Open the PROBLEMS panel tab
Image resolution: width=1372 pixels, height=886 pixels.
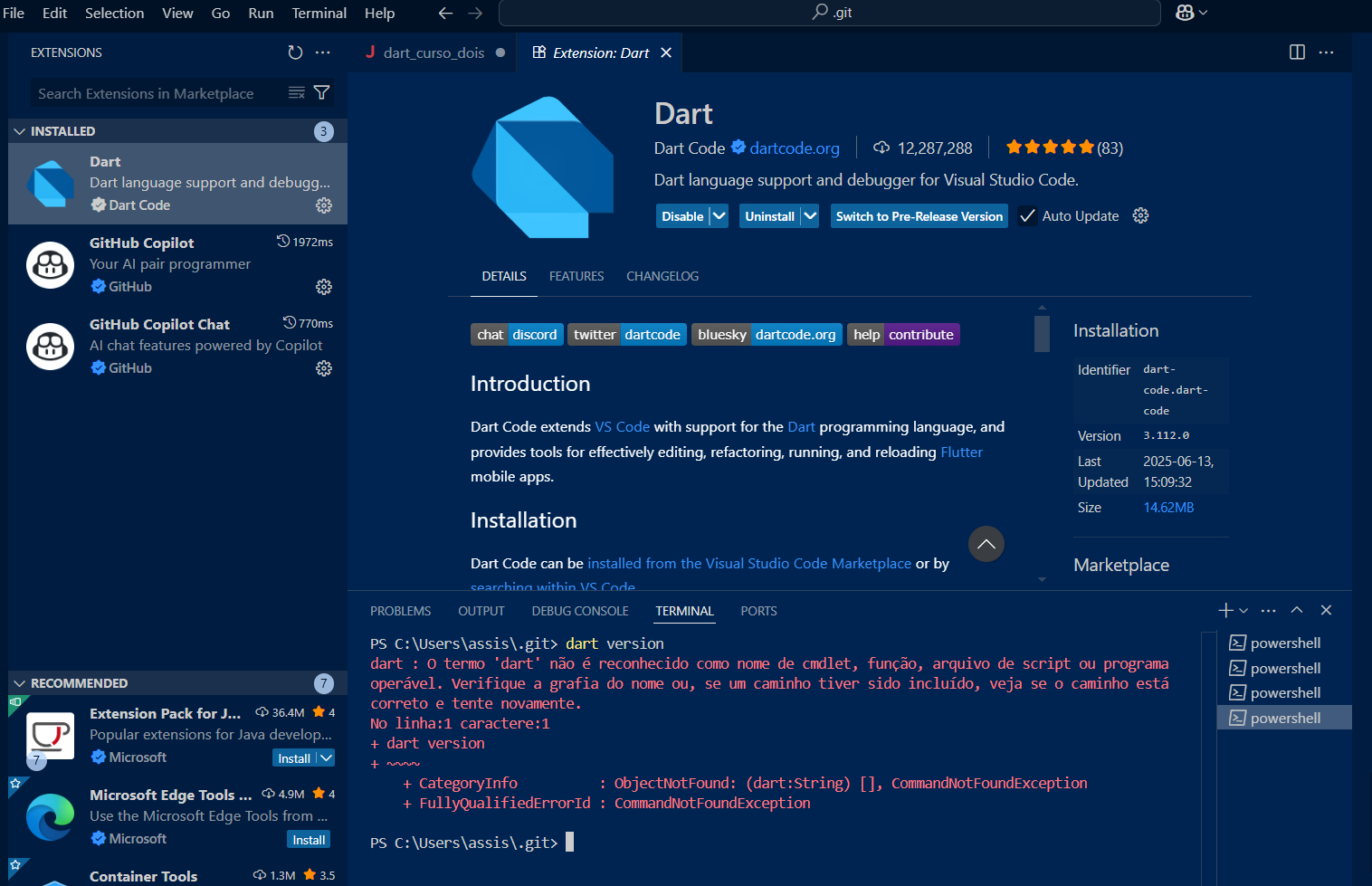point(400,611)
